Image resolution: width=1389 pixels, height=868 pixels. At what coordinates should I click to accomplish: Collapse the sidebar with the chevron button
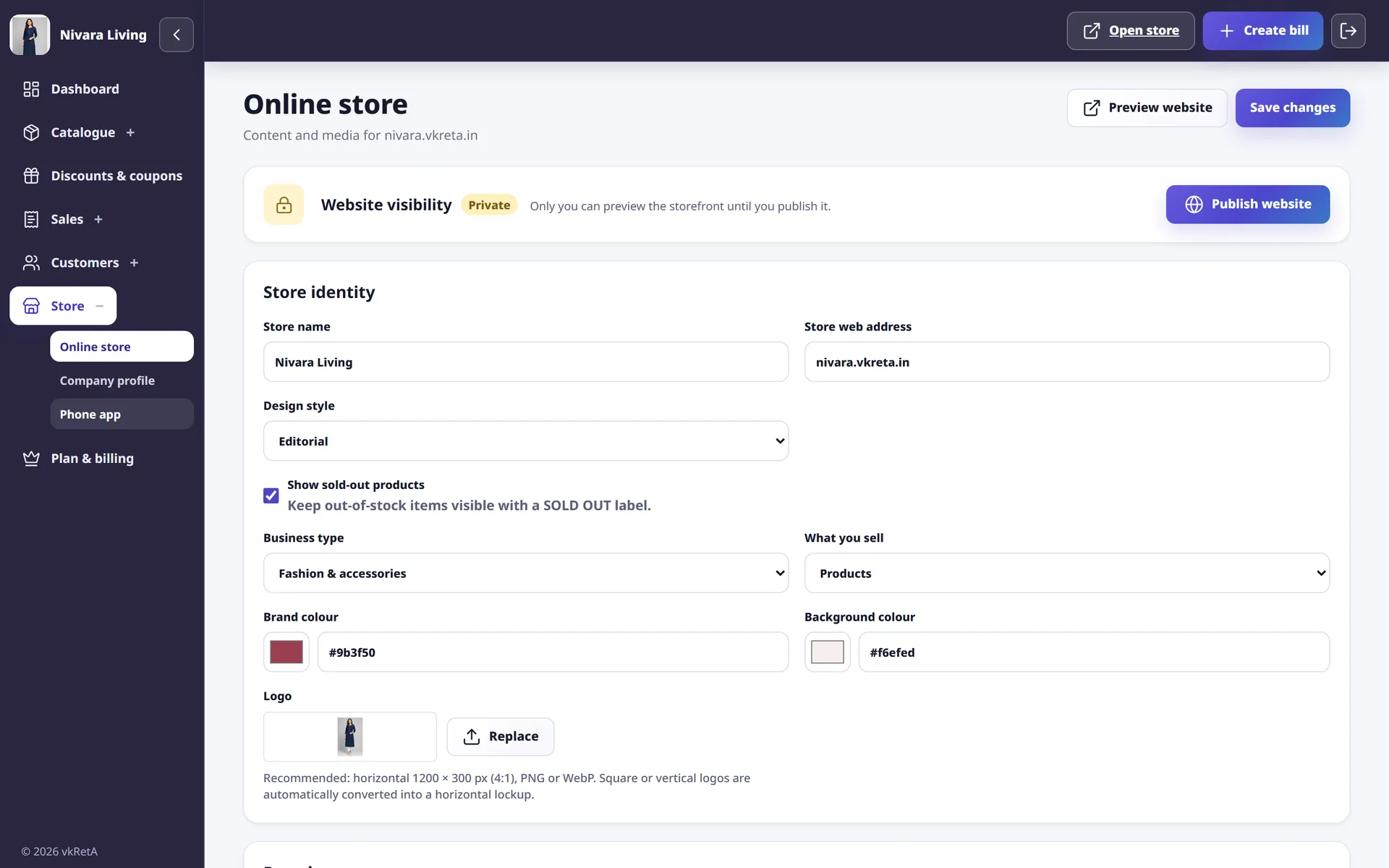[x=177, y=35]
